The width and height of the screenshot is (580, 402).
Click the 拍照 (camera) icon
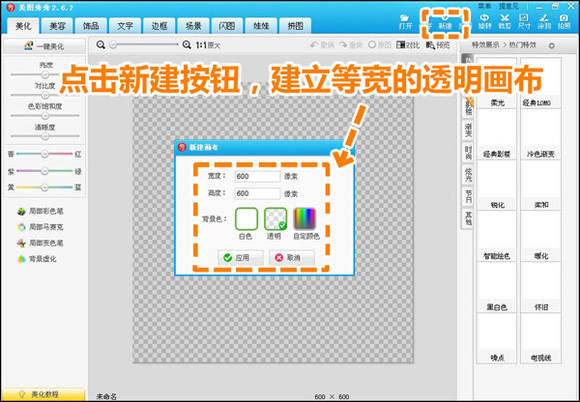[564, 22]
